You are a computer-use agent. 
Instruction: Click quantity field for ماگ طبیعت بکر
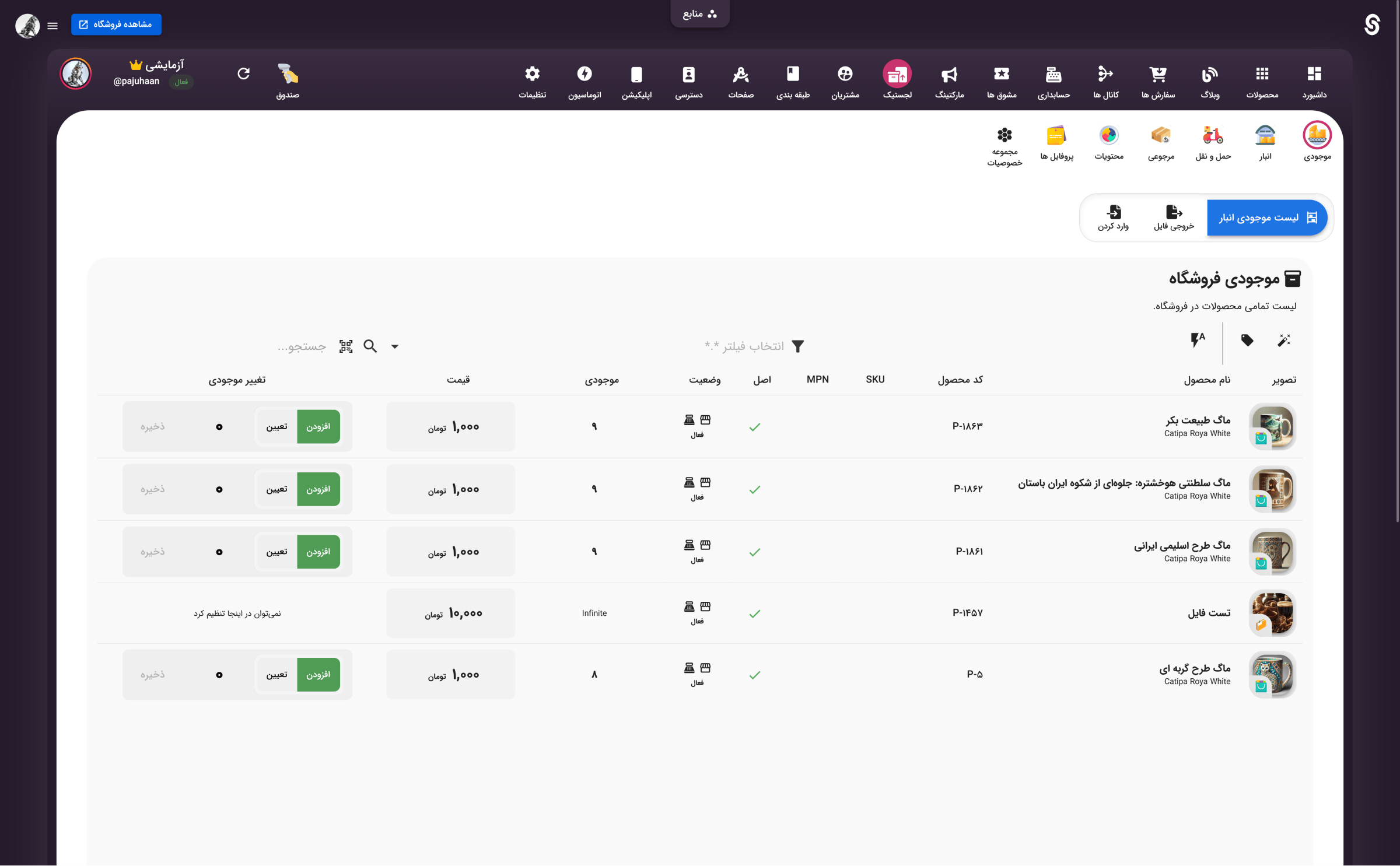pos(219,427)
